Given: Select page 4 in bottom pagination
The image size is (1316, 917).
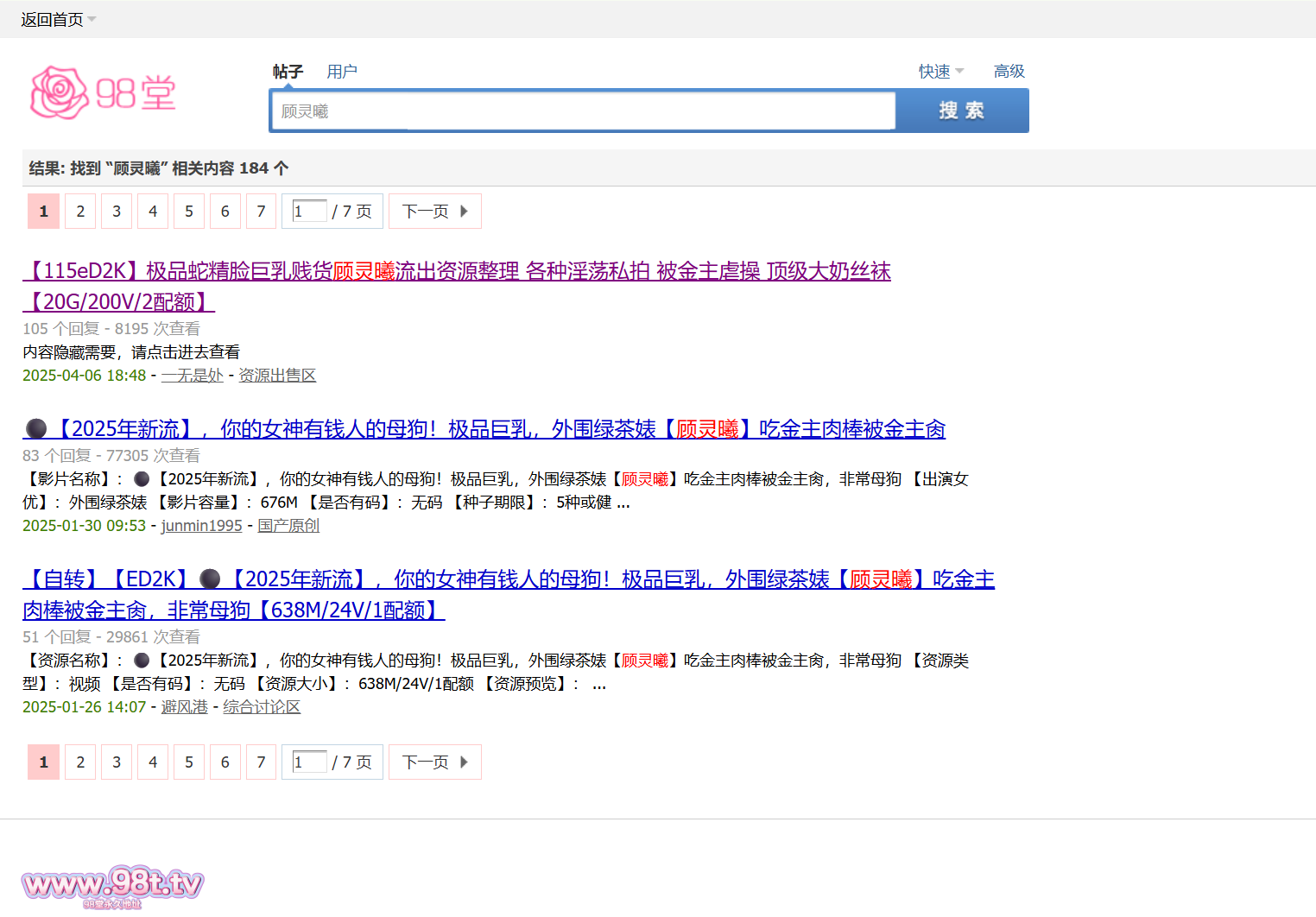Looking at the screenshot, I should [153, 762].
